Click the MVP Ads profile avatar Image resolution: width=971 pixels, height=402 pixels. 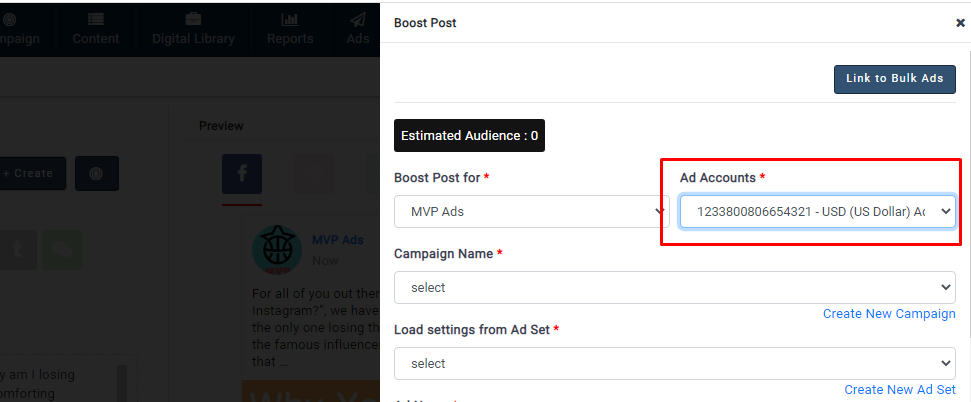coord(277,249)
